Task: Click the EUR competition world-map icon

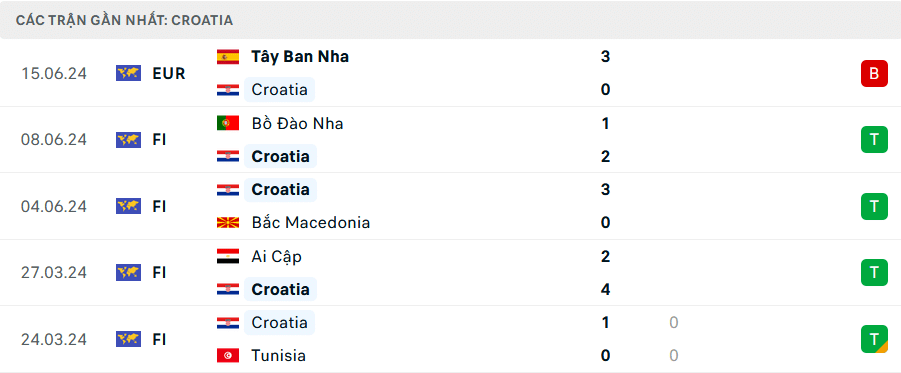Action: pyautogui.click(x=128, y=73)
